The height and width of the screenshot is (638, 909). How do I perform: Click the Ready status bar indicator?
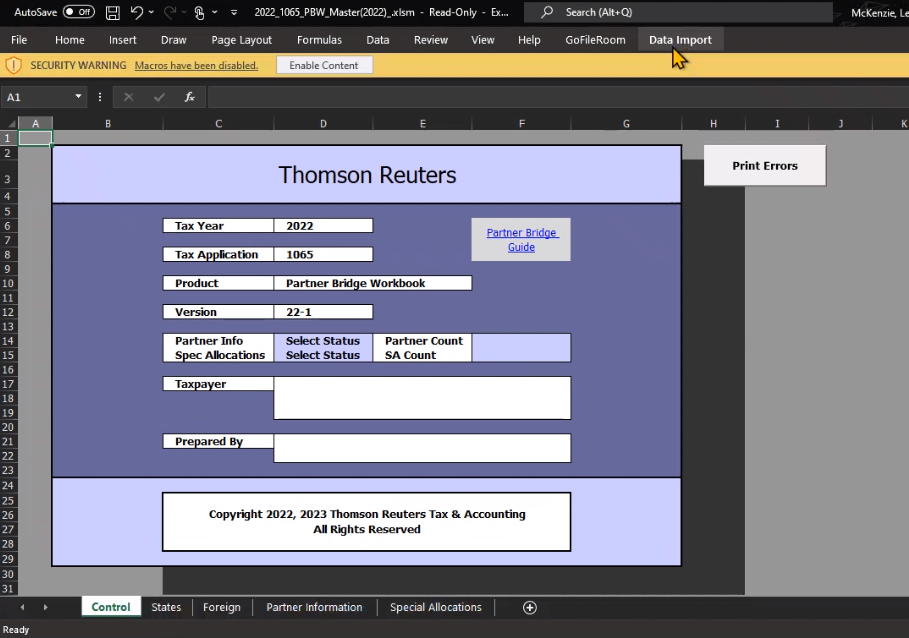16,629
